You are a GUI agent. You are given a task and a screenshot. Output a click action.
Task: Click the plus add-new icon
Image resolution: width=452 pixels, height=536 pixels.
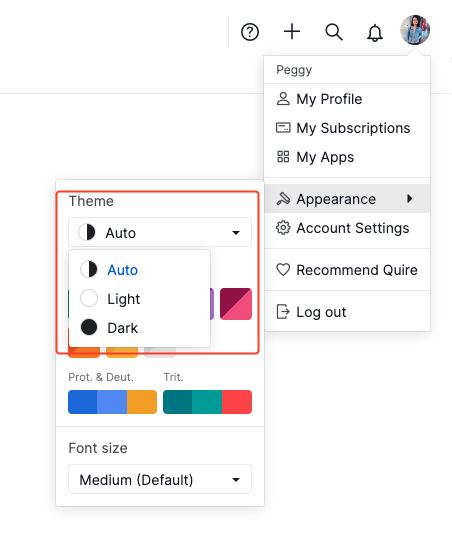292,32
